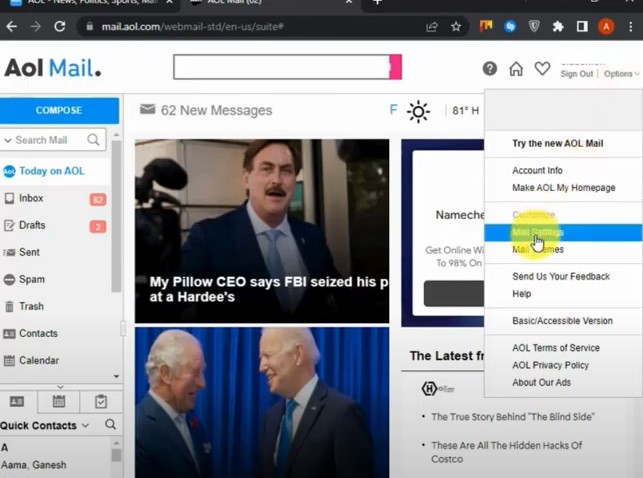Screen dimensions: 643x478
Task: Click the AOL web search field
Action: click(281, 67)
